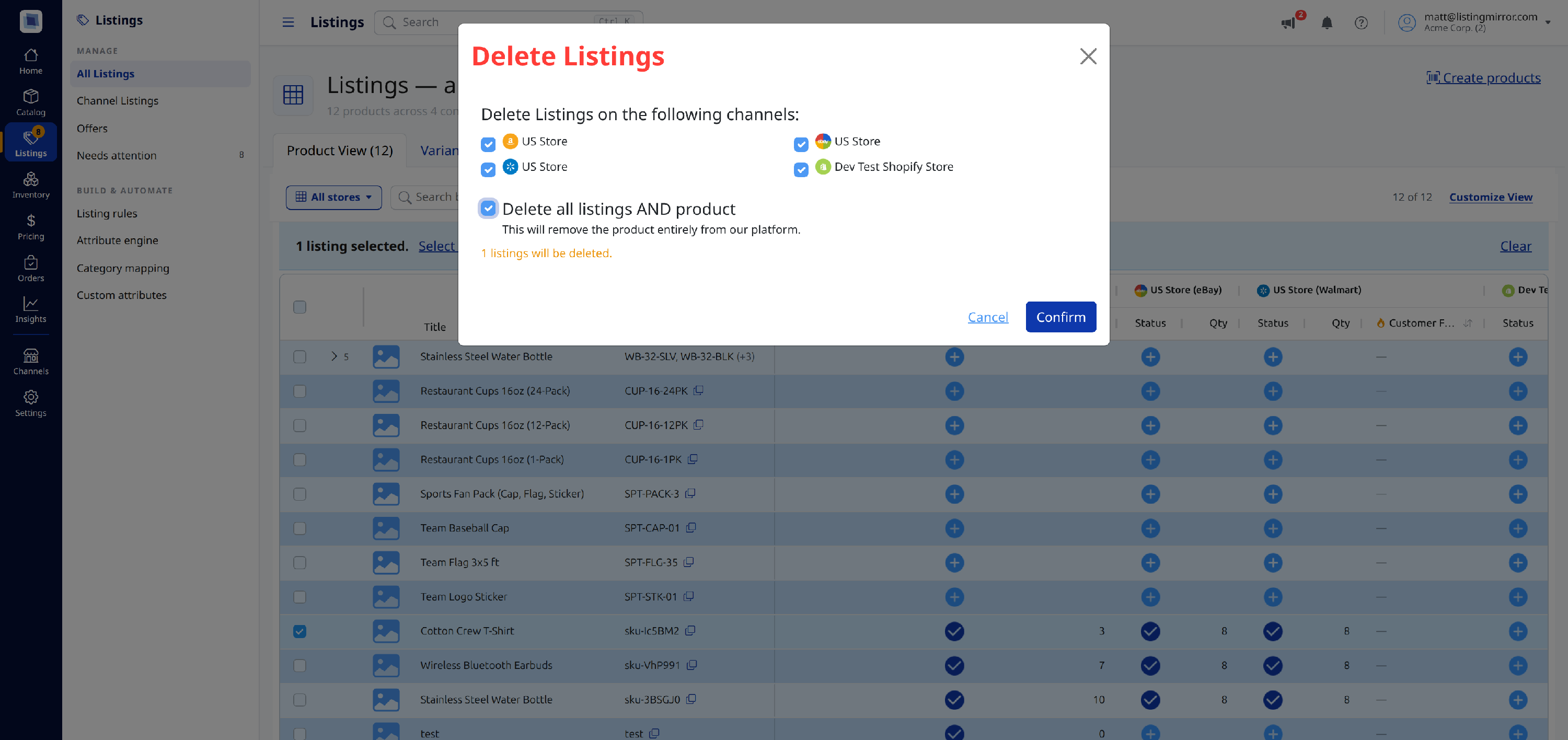Toggle the hamburger menu icon
The image size is (1568, 740).
click(x=288, y=22)
